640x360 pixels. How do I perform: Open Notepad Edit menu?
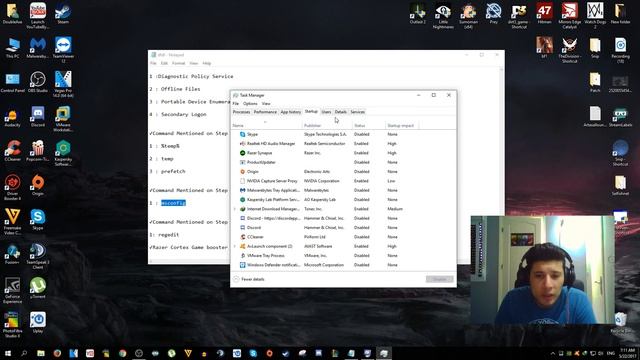[164, 63]
